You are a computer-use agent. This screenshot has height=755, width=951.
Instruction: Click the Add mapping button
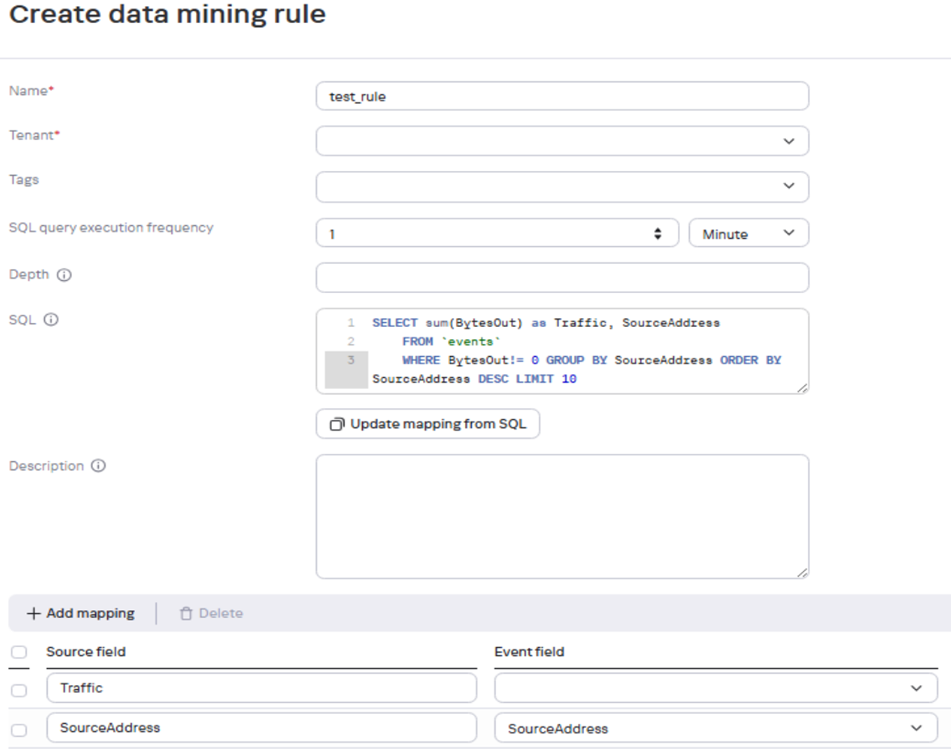(81, 613)
